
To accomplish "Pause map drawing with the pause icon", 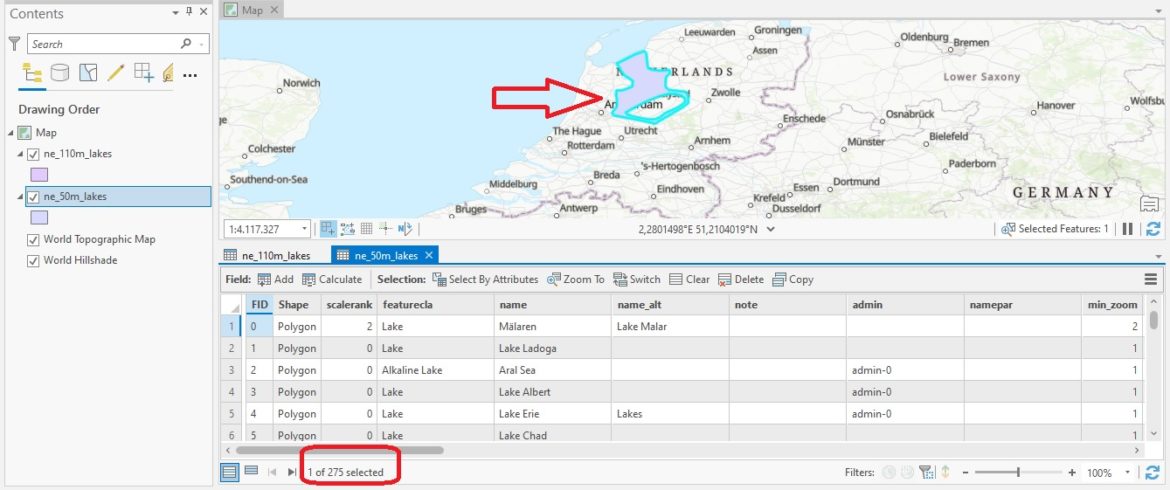I will [1127, 229].
